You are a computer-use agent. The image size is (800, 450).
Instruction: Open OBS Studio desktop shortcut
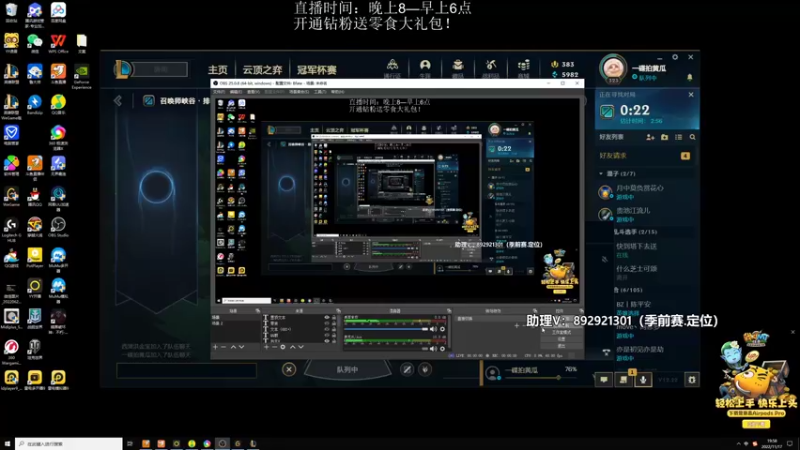(58, 227)
